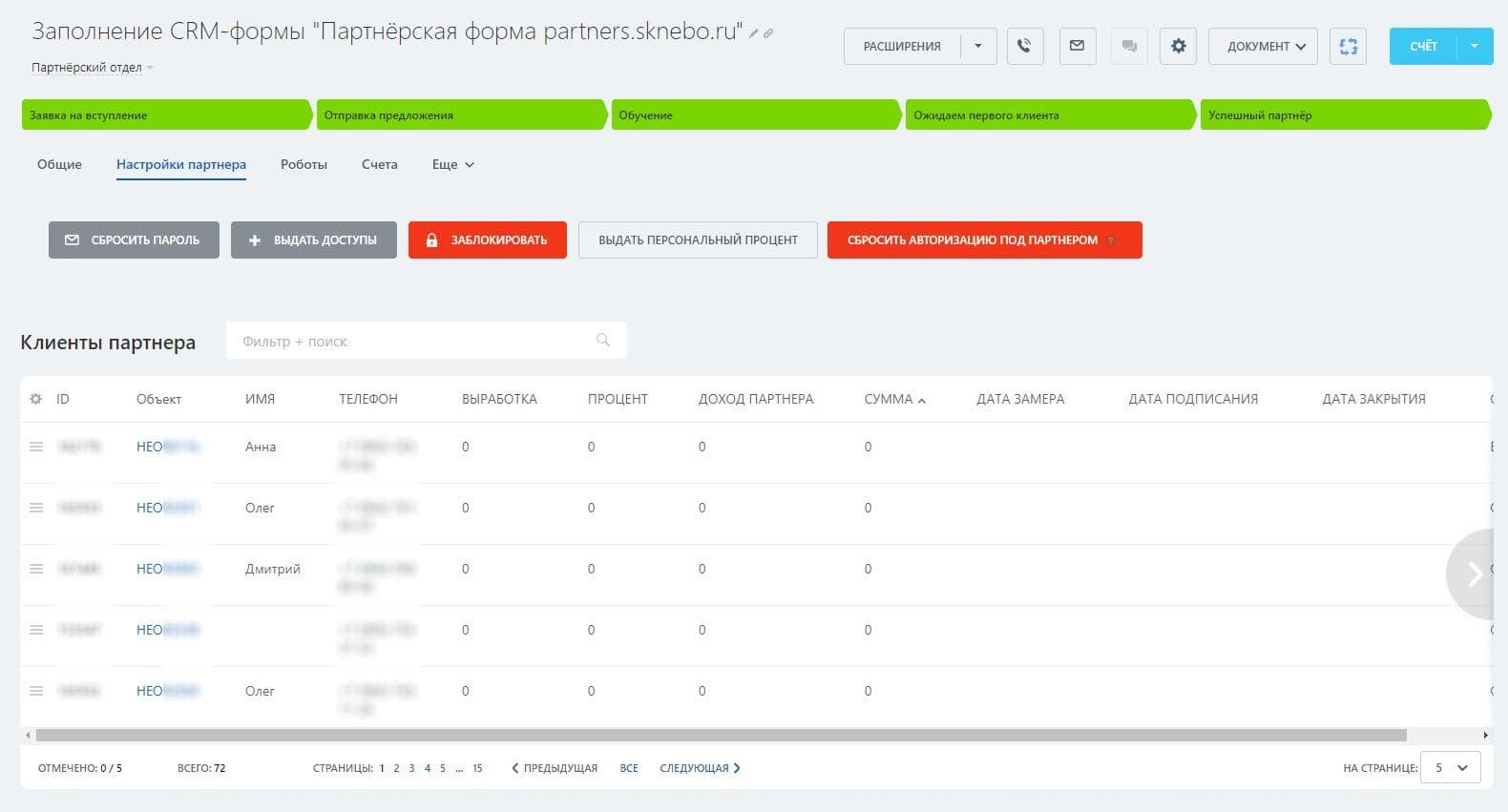Change the rows per page dropdown
Viewport: 1508px width, 812px height.
click(x=1451, y=768)
